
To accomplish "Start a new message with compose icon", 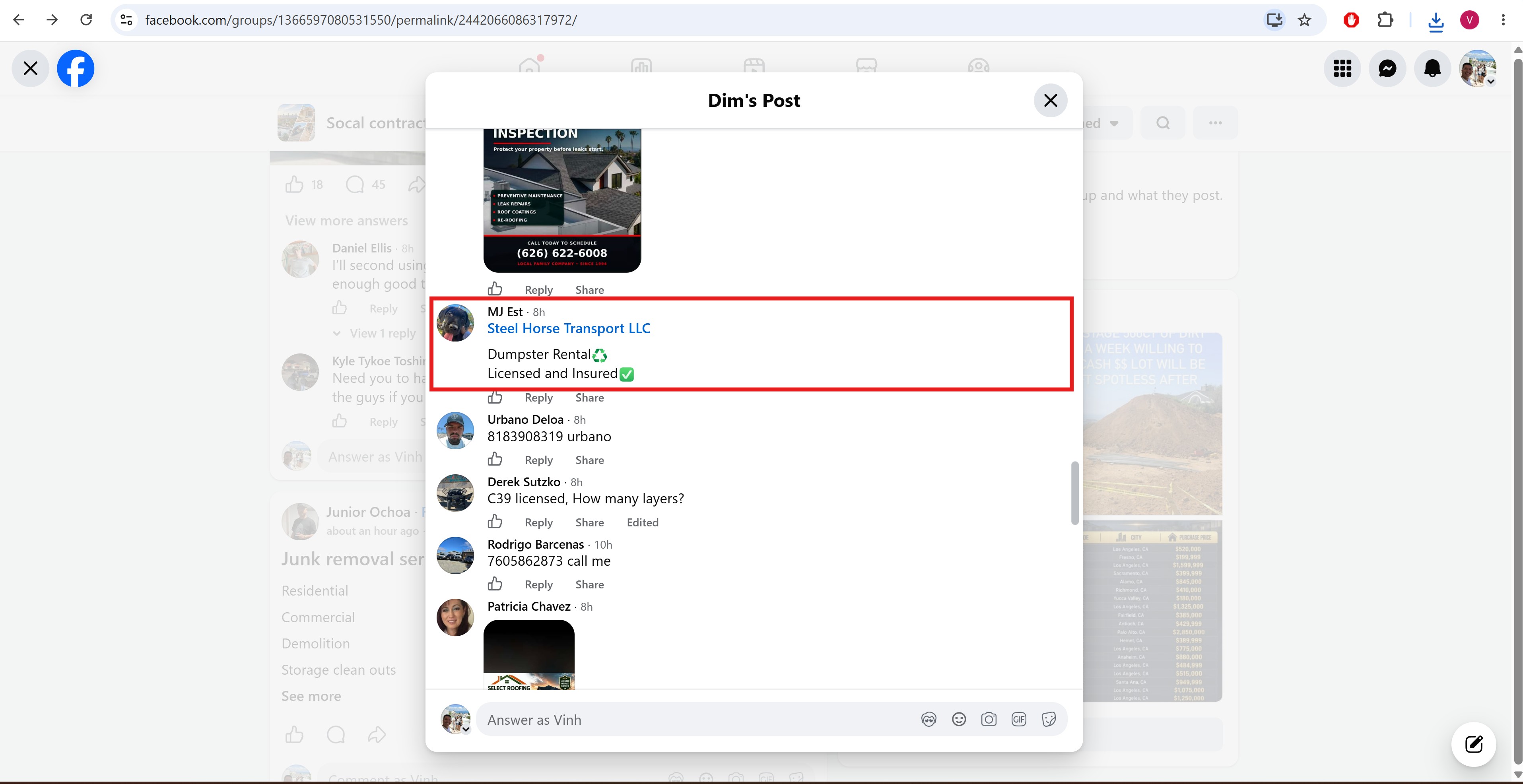I will [1474, 744].
